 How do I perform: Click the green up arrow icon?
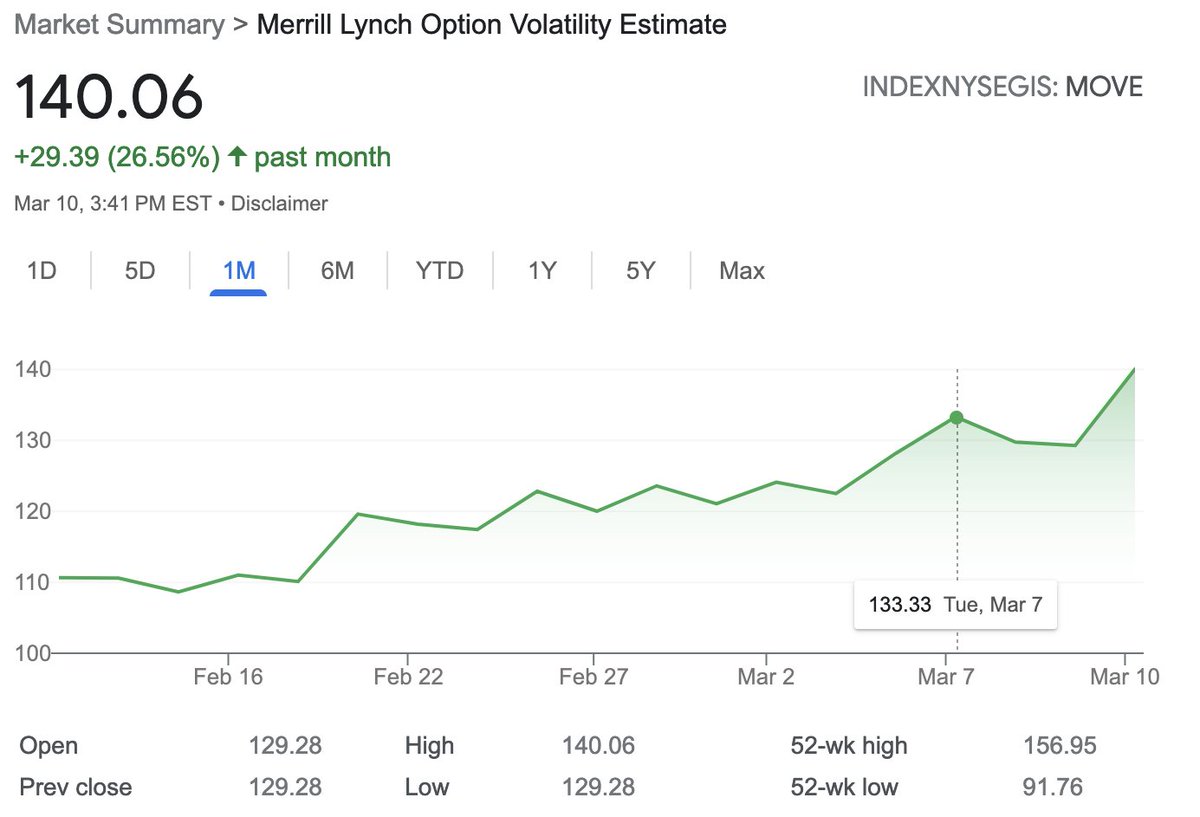237,157
